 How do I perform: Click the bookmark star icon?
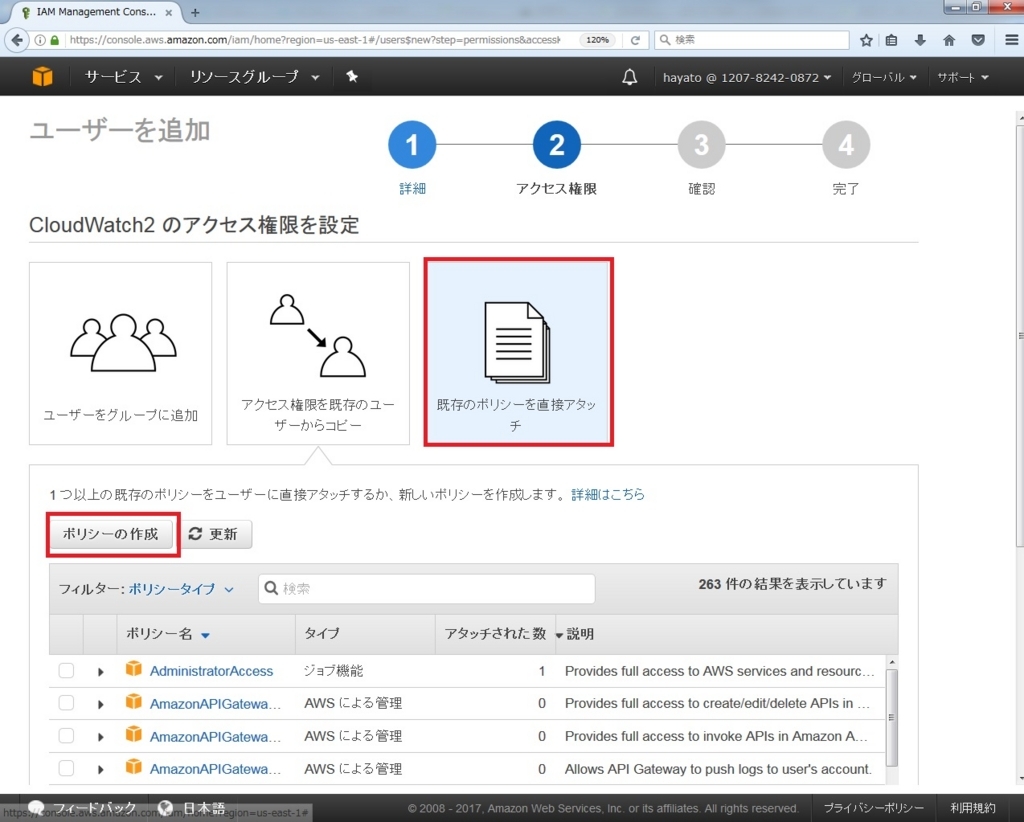(866, 40)
